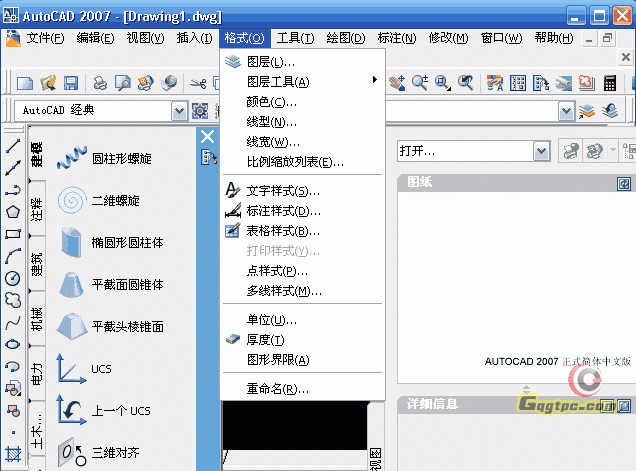
Task: Select the Circle tool
Action: click(x=13, y=278)
